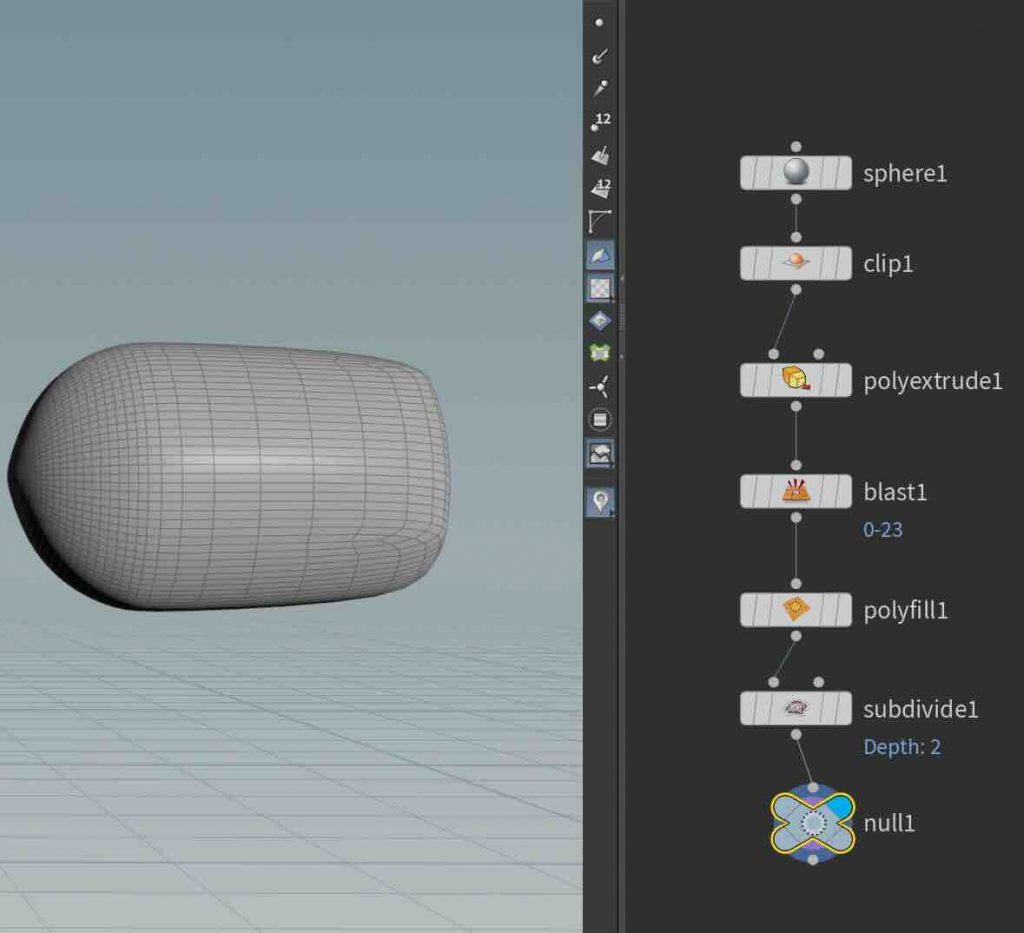This screenshot has width=1024, height=933.
Task: Select the sphere1 node
Action: point(795,173)
